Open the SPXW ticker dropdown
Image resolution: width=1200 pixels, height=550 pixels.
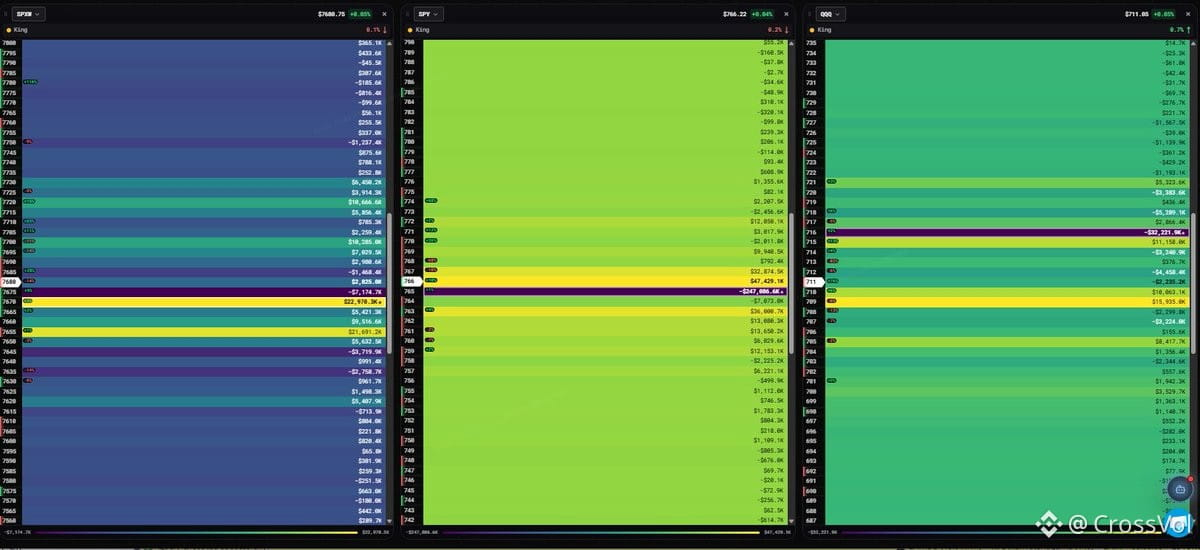click(31, 14)
